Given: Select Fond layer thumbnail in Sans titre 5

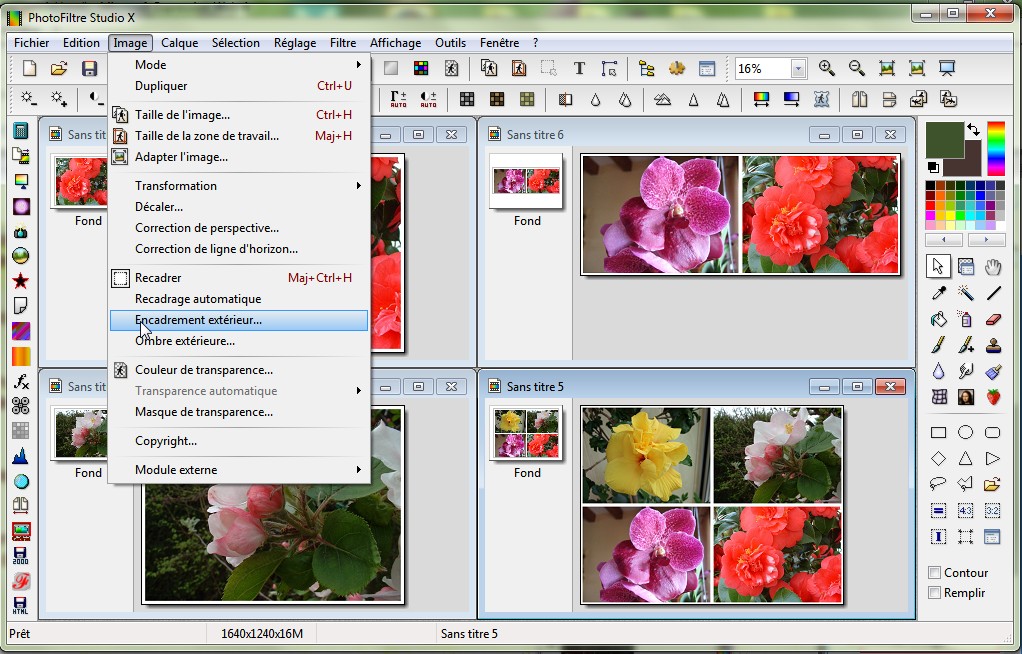Looking at the screenshot, I should point(526,433).
